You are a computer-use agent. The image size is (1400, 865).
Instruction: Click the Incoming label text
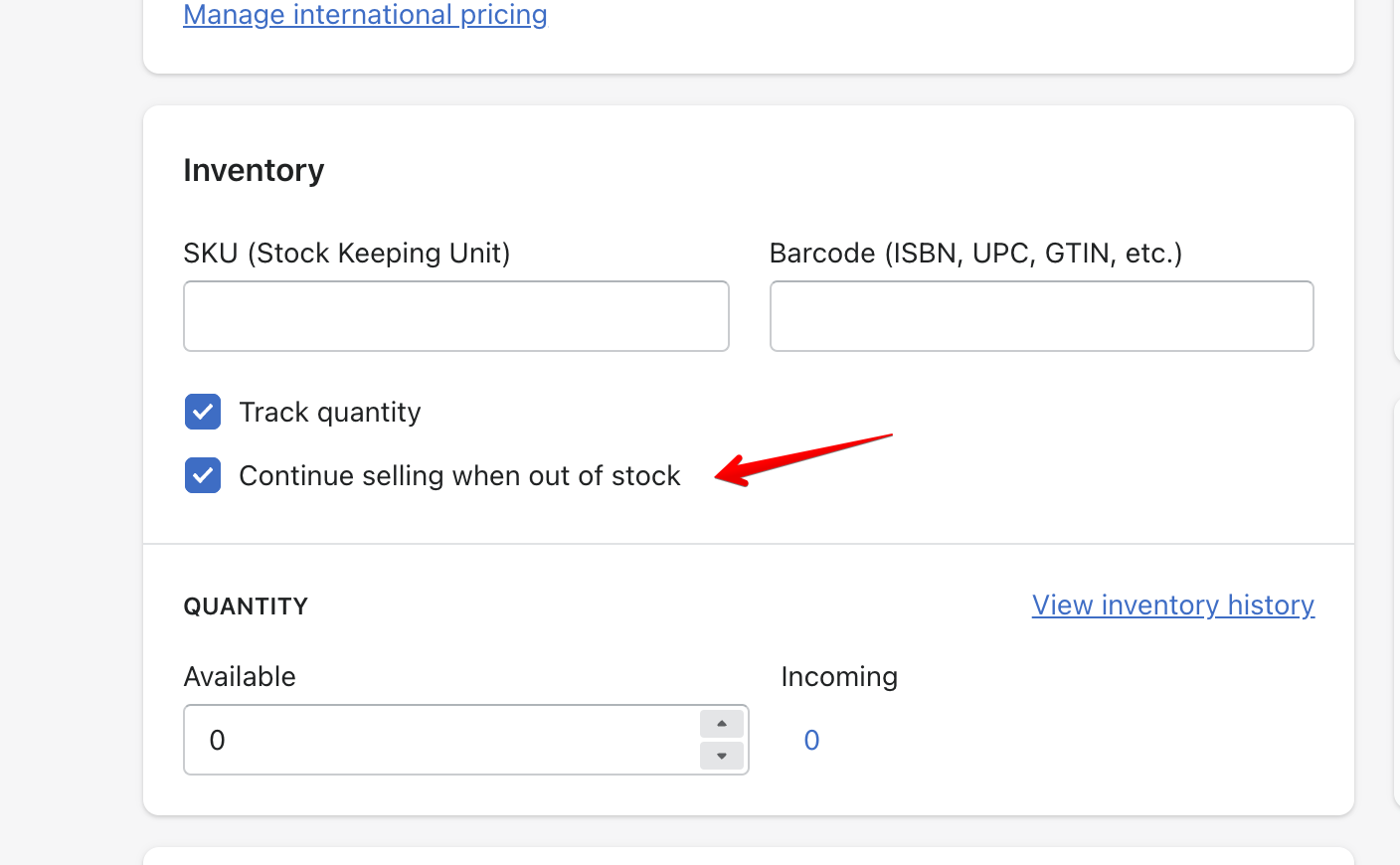click(x=839, y=676)
